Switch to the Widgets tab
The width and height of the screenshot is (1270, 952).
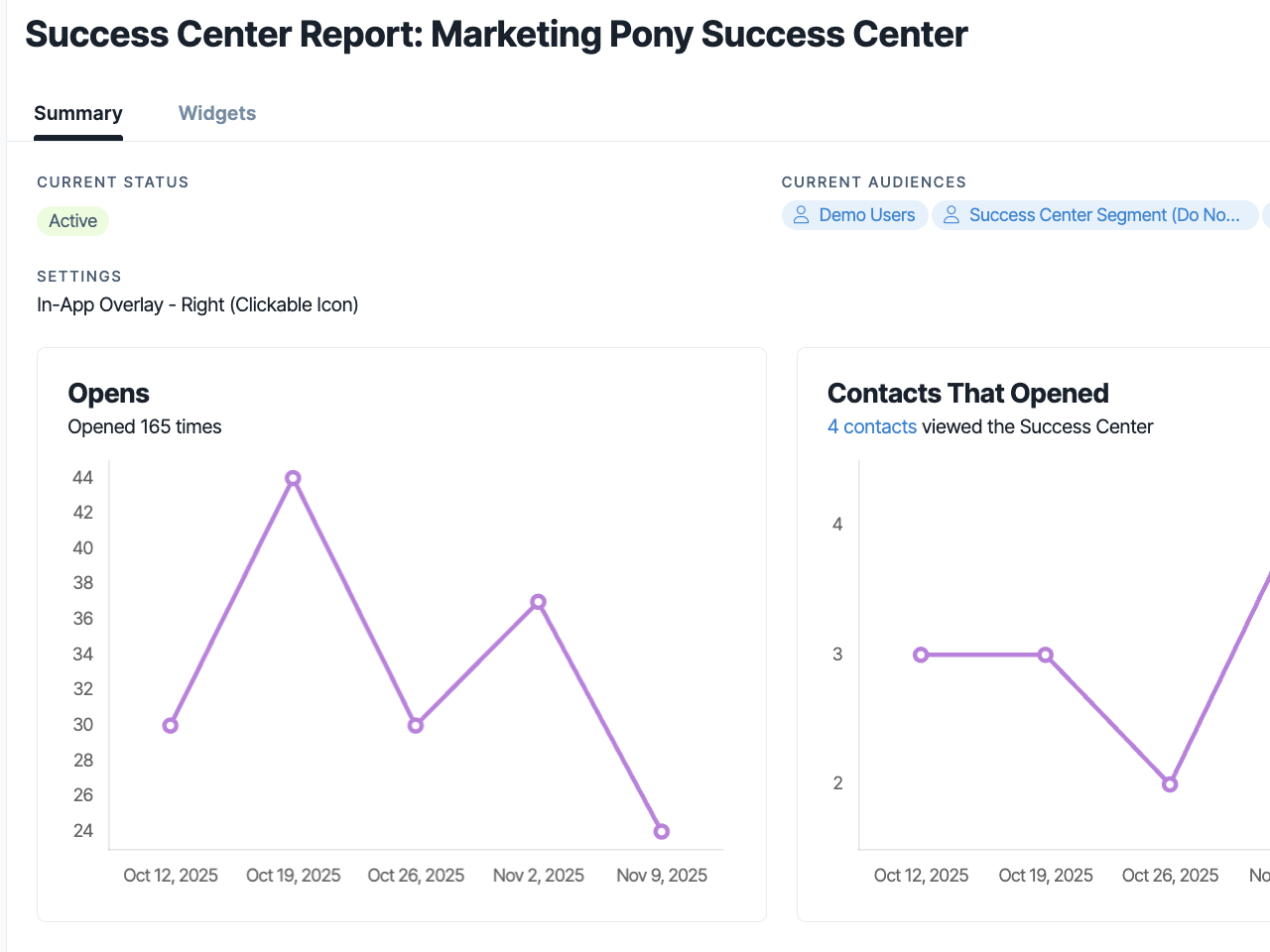pyautogui.click(x=217, y=113)
